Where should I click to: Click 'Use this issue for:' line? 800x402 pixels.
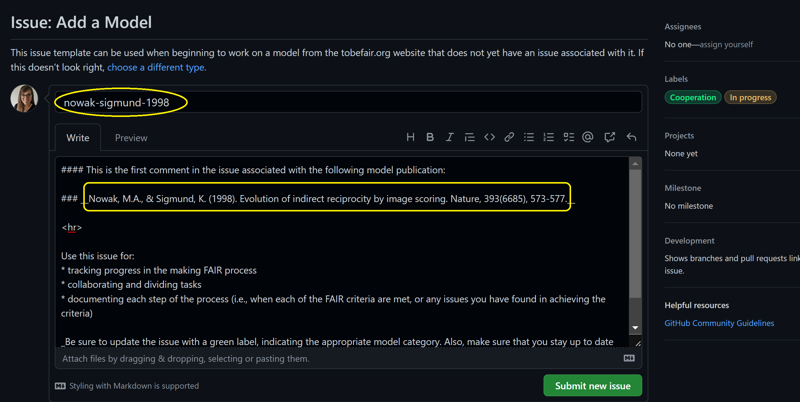(x=97, y=256)
